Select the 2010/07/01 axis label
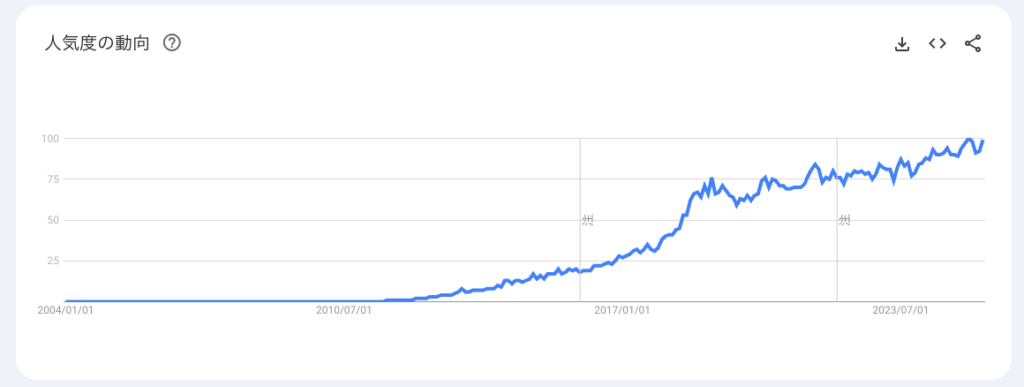 pyautogui.click(x=344, y=311)
